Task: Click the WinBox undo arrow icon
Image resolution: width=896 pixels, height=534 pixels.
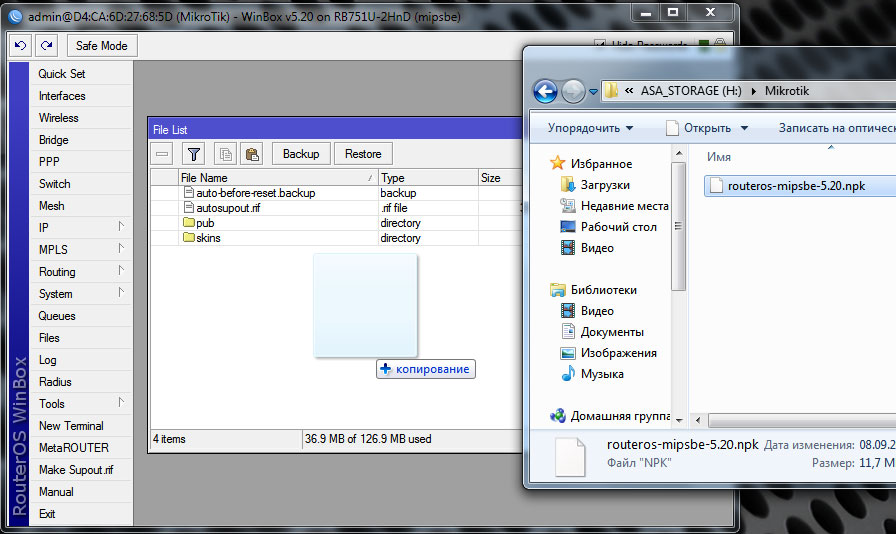Action: pyautogui.click(x=20, y=46)
